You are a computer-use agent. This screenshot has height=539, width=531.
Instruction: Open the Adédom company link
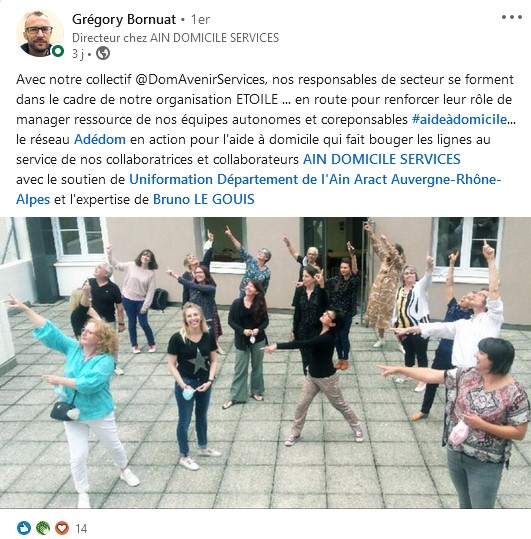[x=100, y=140]
